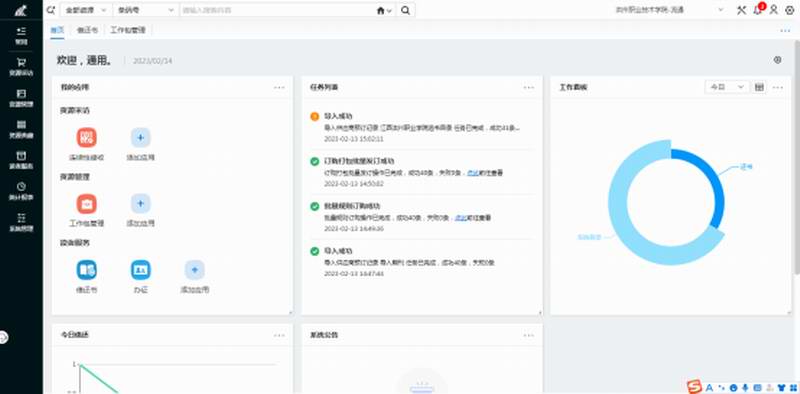
Task: Open the first search scope dropdown
Action: coord(86,10)
